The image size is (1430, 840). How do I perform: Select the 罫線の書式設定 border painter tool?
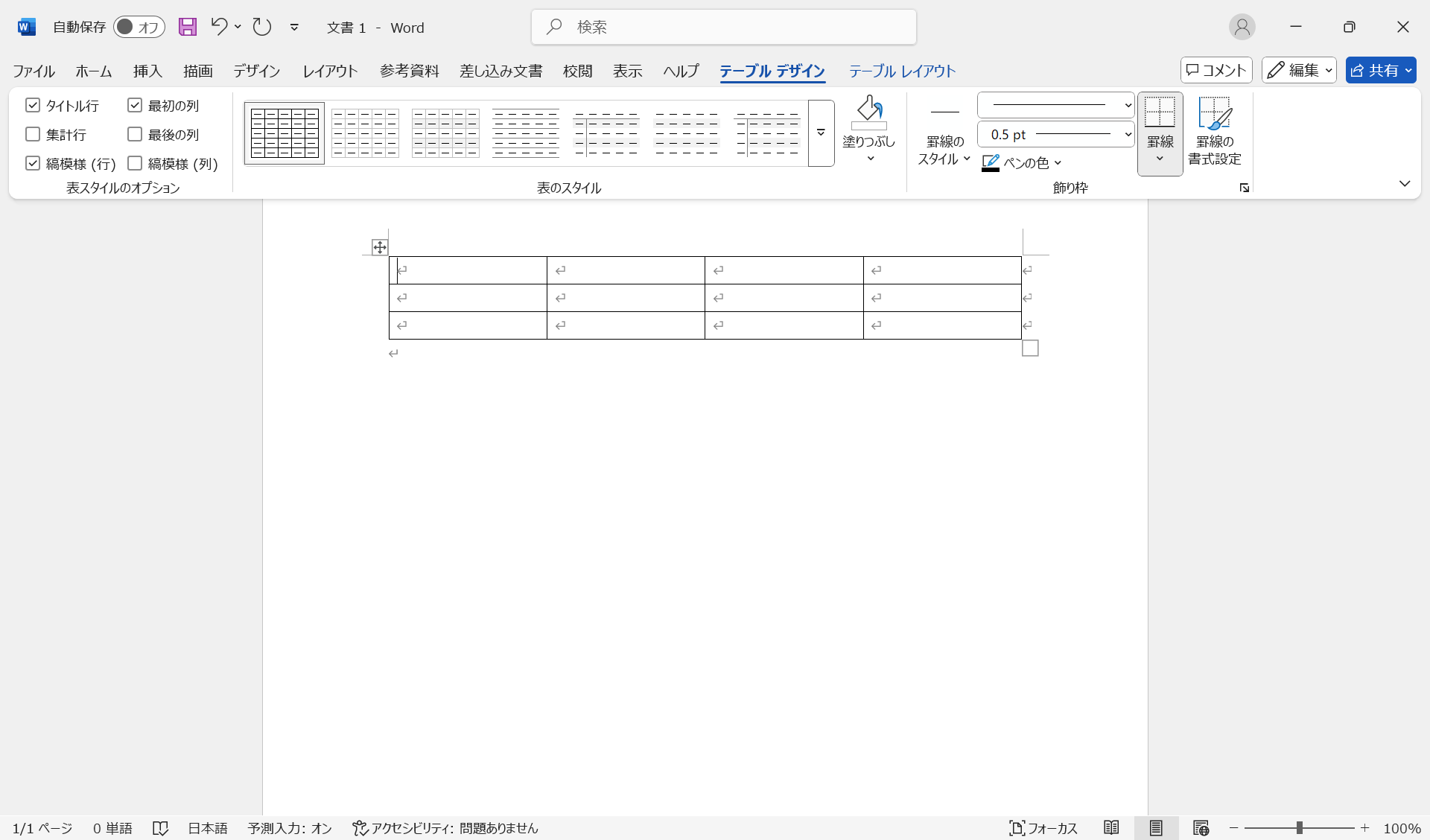point(1214,131)
